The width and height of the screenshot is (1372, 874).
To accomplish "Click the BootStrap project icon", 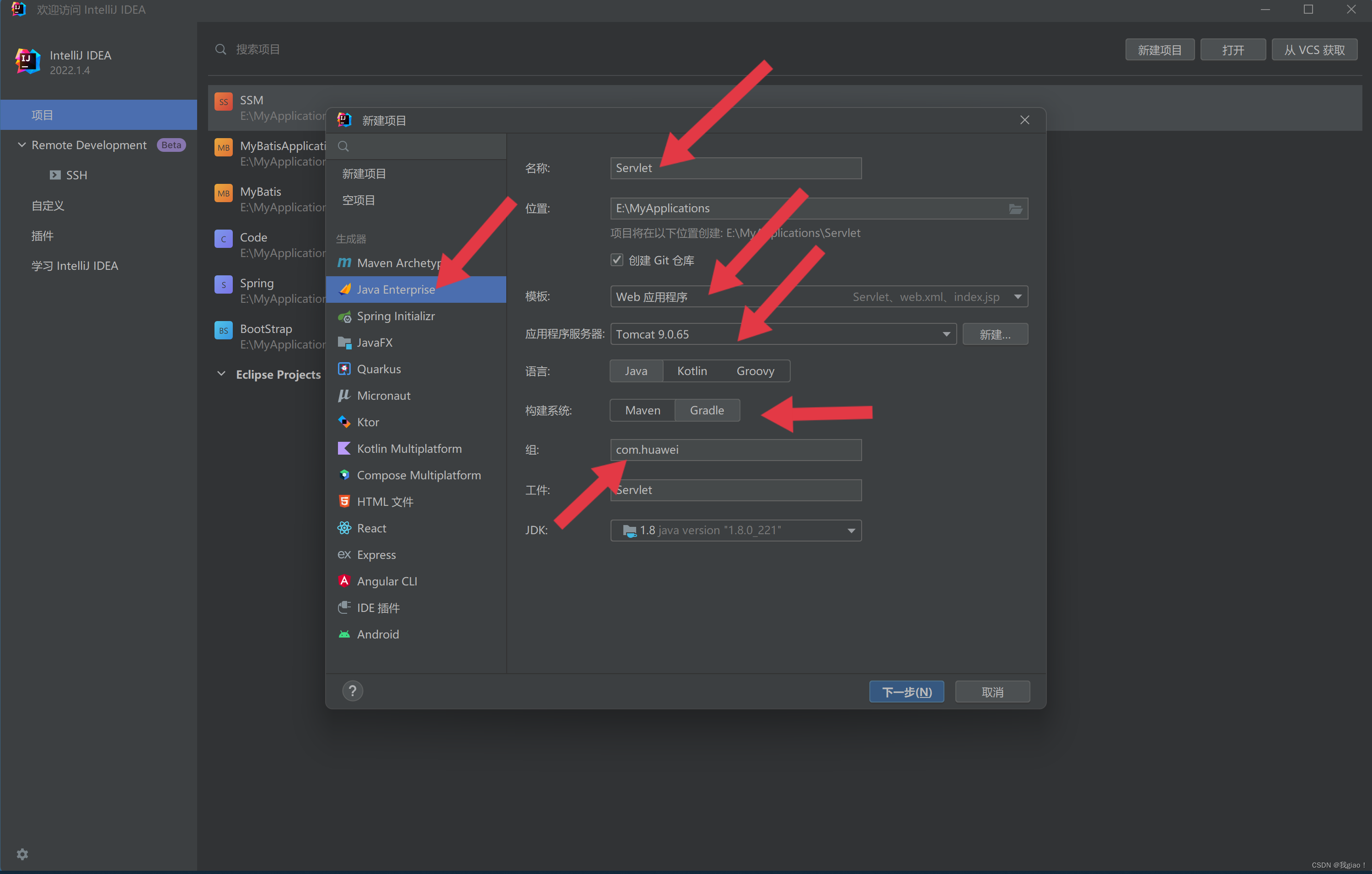I will 223,331.
